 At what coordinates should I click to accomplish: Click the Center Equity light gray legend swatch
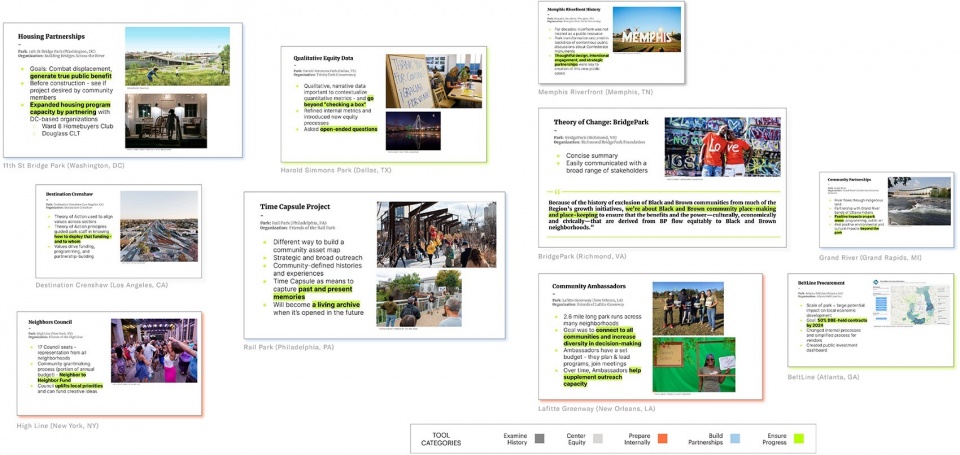tap(599, 438)
